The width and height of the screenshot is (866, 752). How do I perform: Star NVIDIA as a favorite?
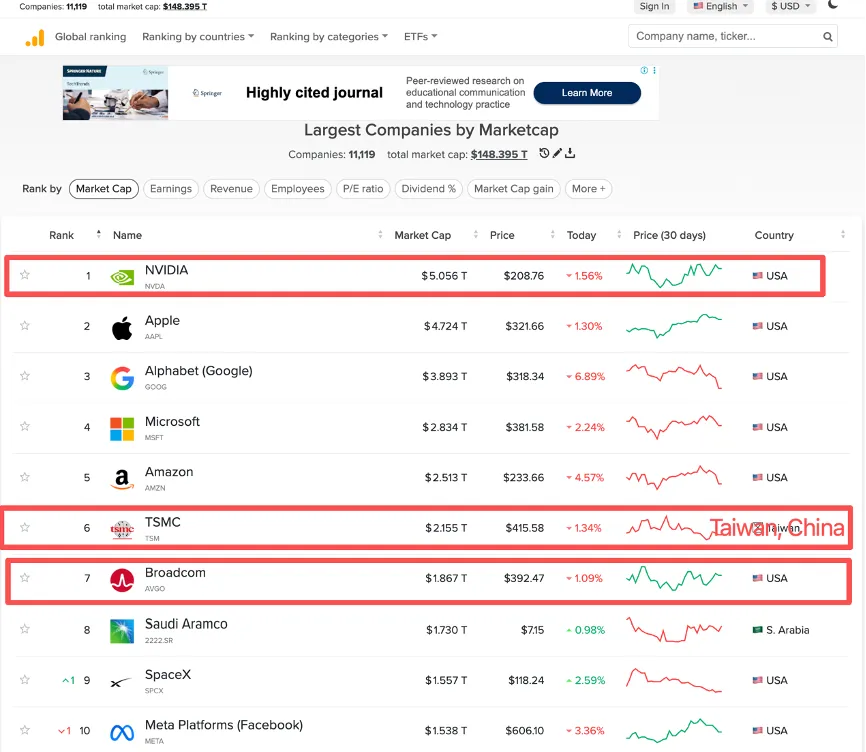click(25, 275)
